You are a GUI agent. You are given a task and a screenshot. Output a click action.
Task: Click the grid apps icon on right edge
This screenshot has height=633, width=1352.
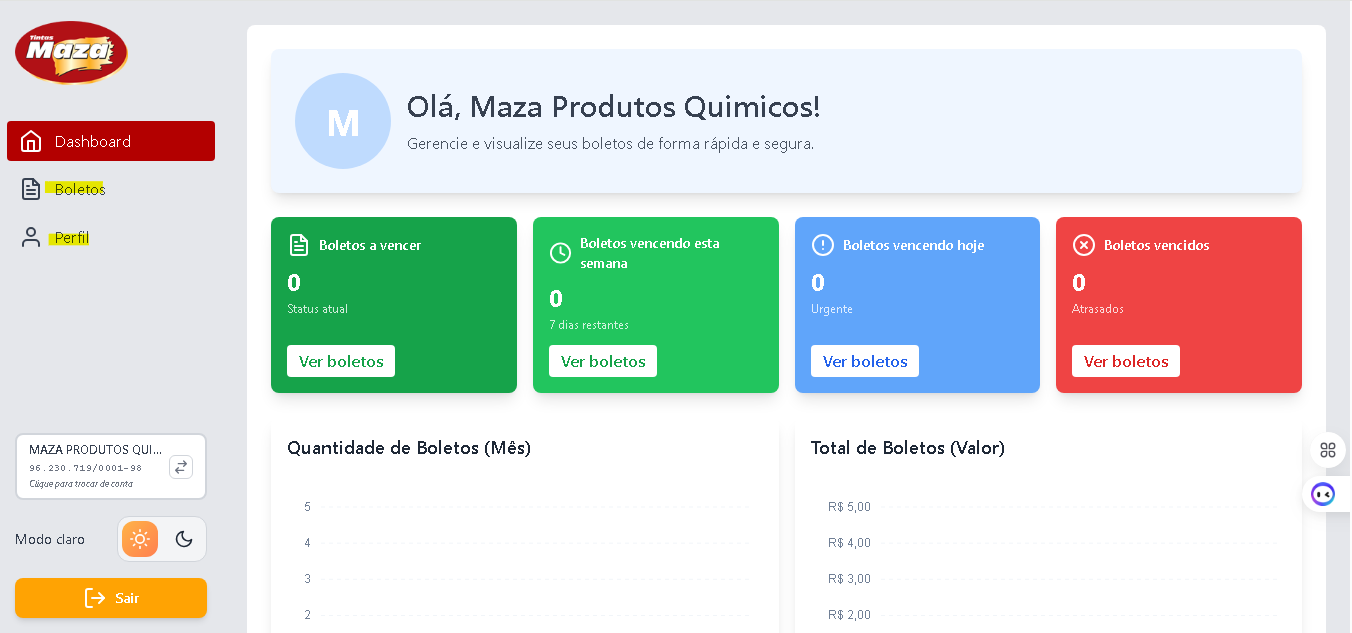1328,450
